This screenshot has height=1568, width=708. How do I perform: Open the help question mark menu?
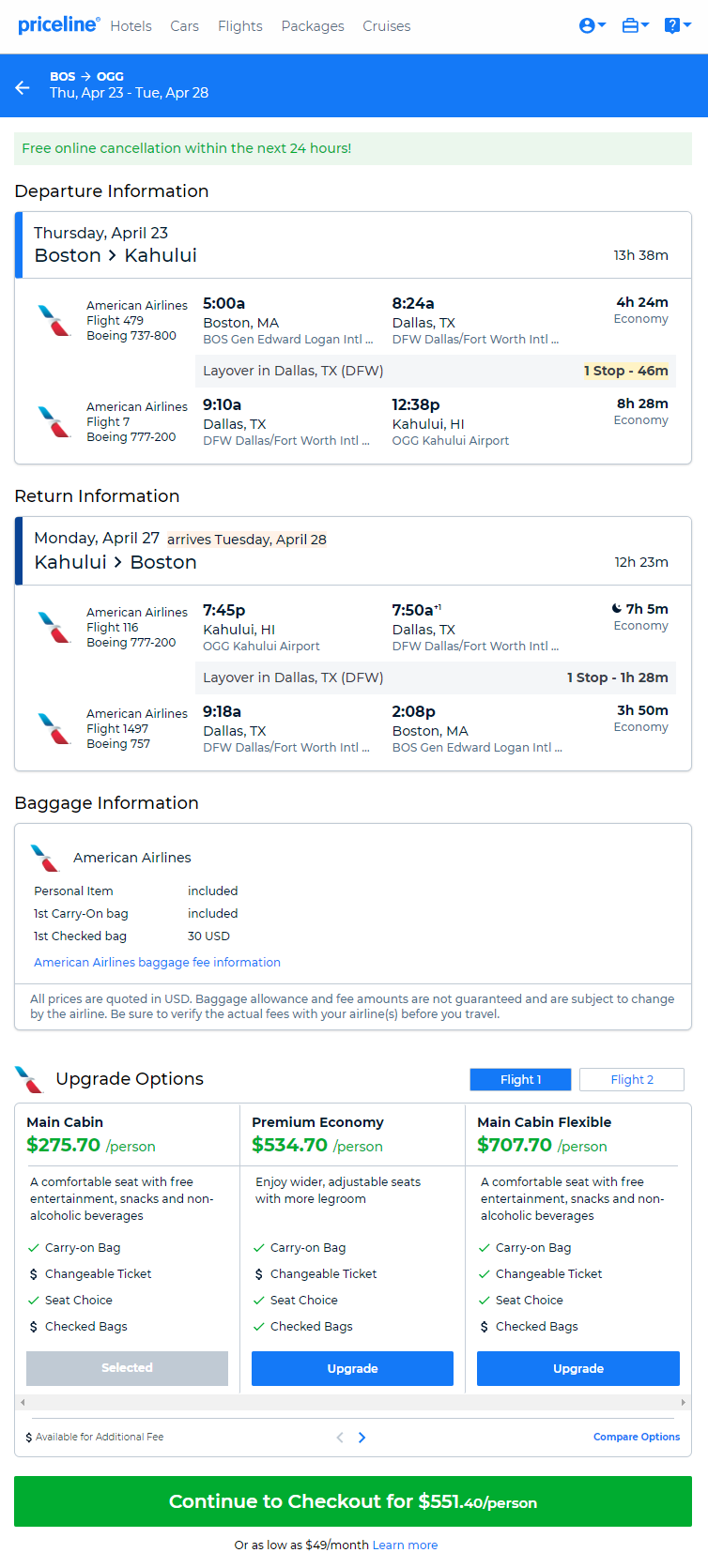click(677, 26)
